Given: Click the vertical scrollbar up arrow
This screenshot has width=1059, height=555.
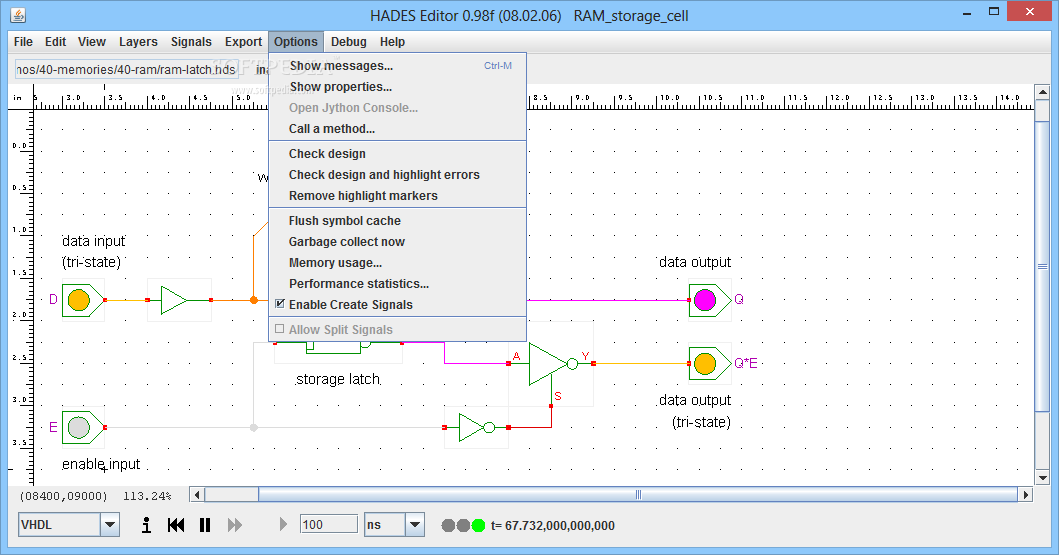Looking at the screenshot, I should point(1042,92).
